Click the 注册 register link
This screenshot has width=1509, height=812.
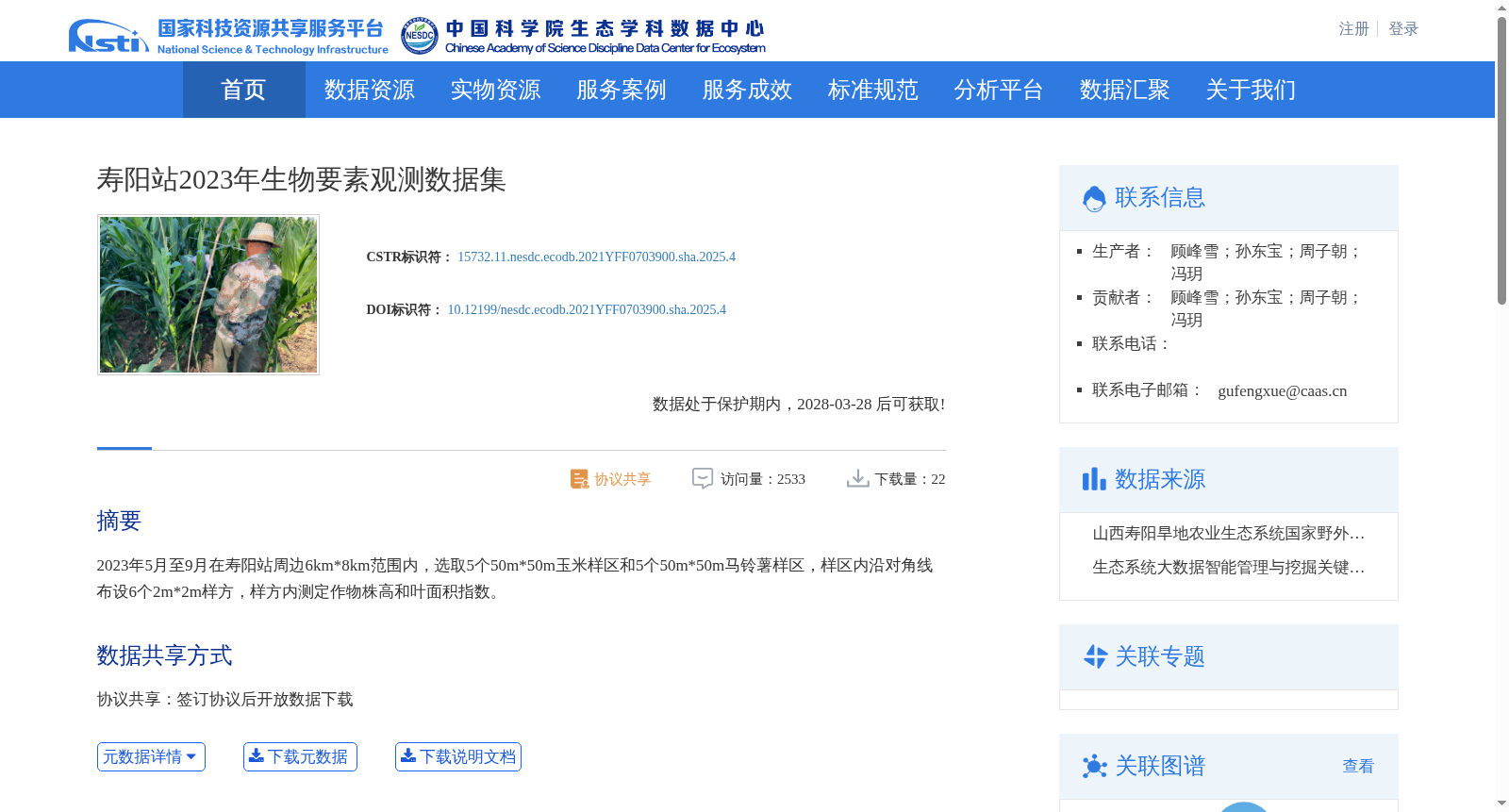pyautogui.click(x=1354, y=29)
